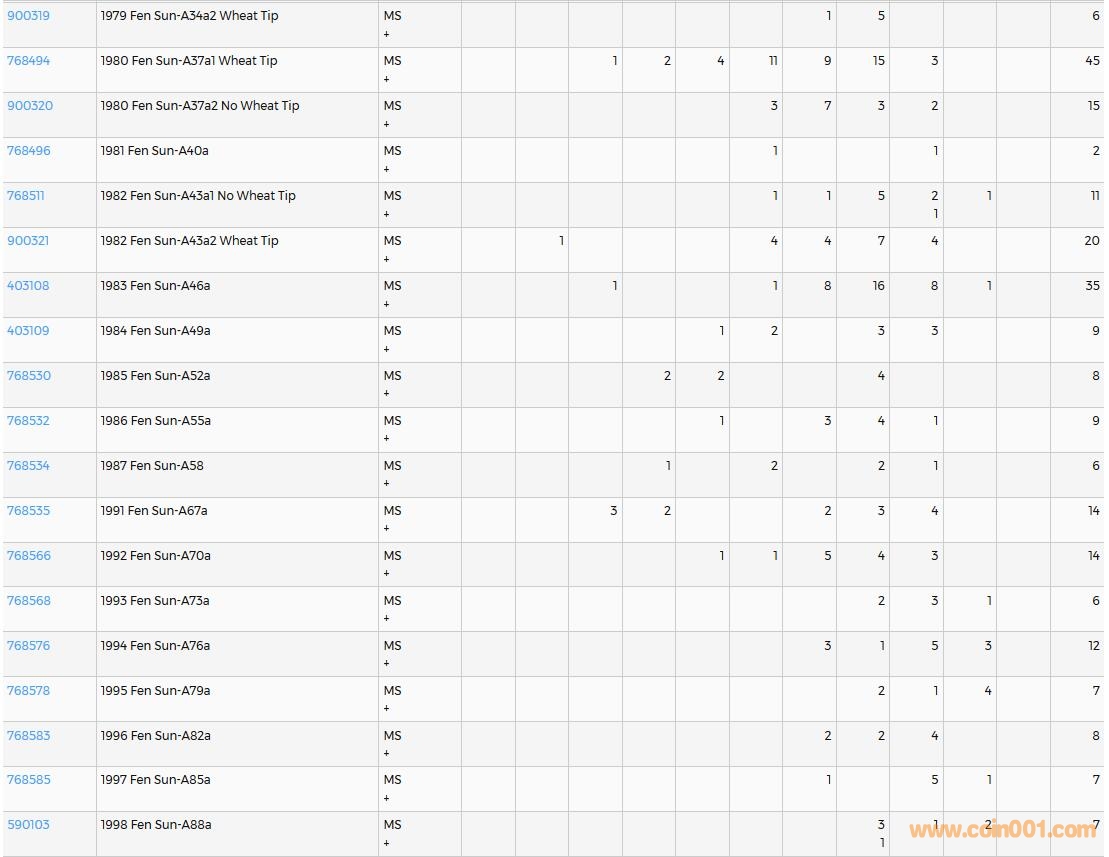Screen dimensions: 1109x857
Task: Follow link 768496 for 1981 Fen
Action: [28, 151]
